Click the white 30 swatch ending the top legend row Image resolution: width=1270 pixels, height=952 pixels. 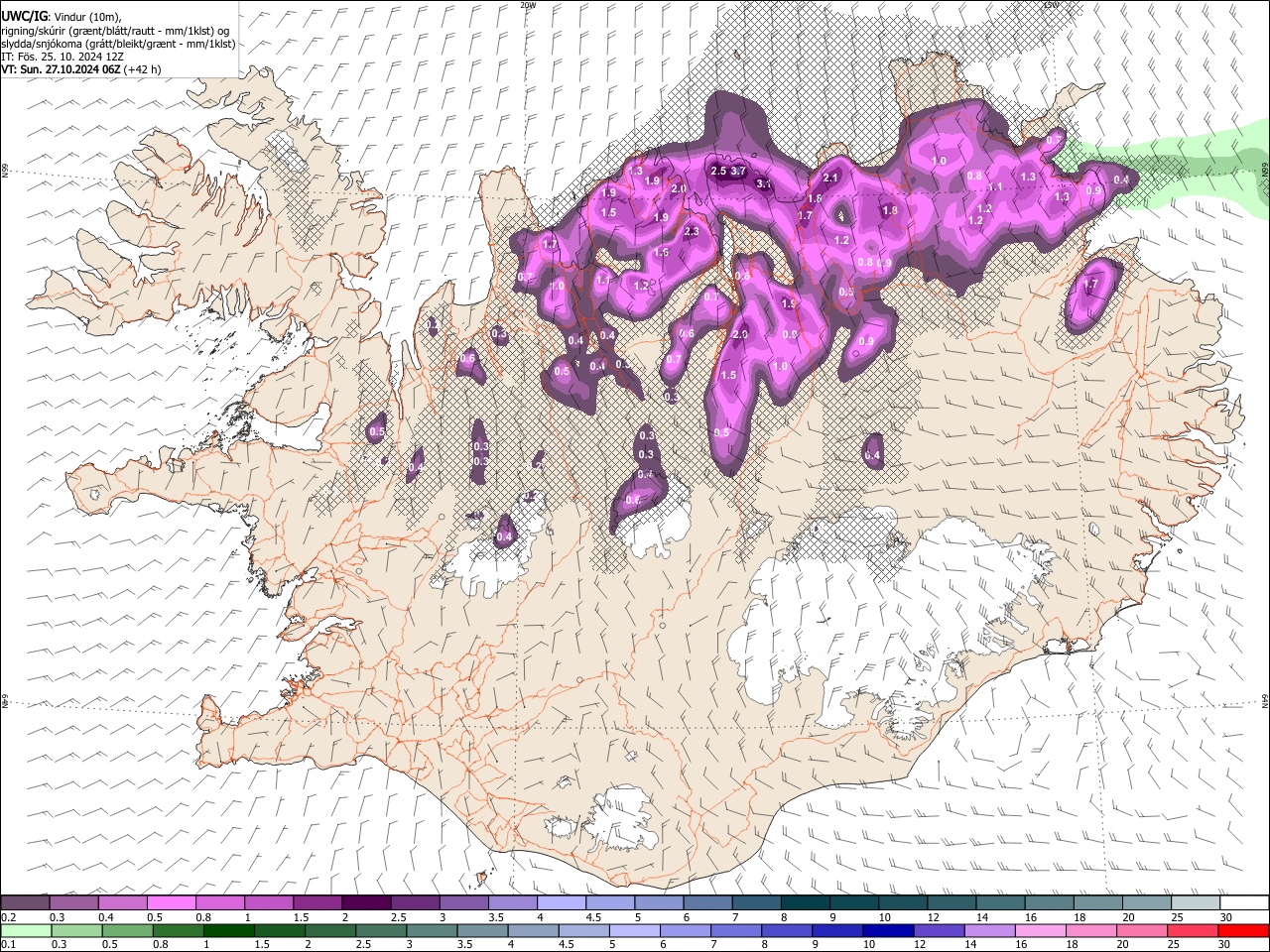point(1243,902)
